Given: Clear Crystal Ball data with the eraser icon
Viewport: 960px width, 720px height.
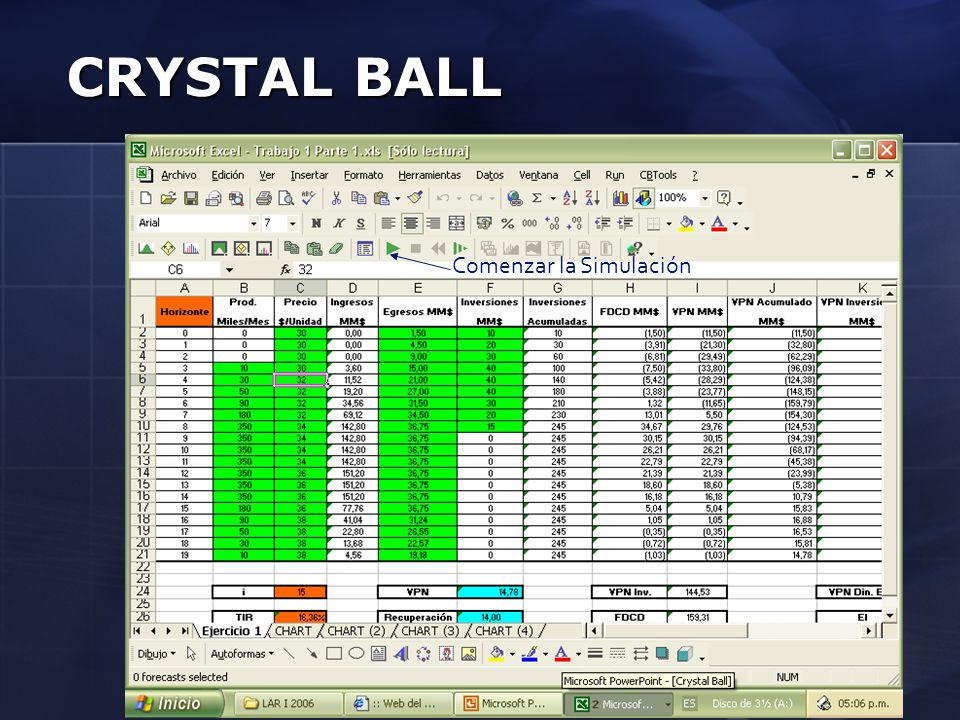Looking at the screenshot, I should 336,249.
